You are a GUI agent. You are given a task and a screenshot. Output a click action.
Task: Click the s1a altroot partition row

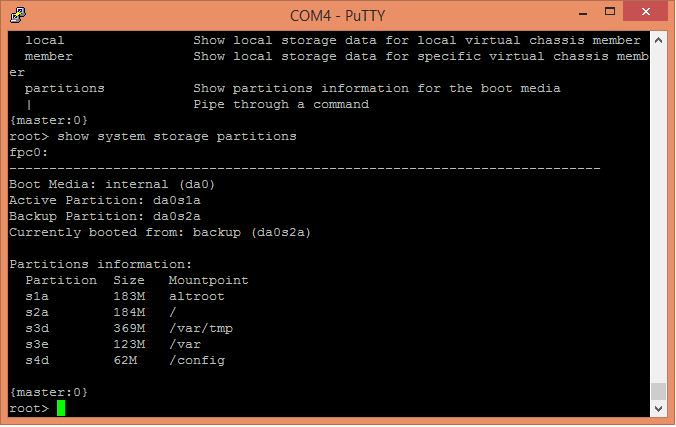[125, 297]
